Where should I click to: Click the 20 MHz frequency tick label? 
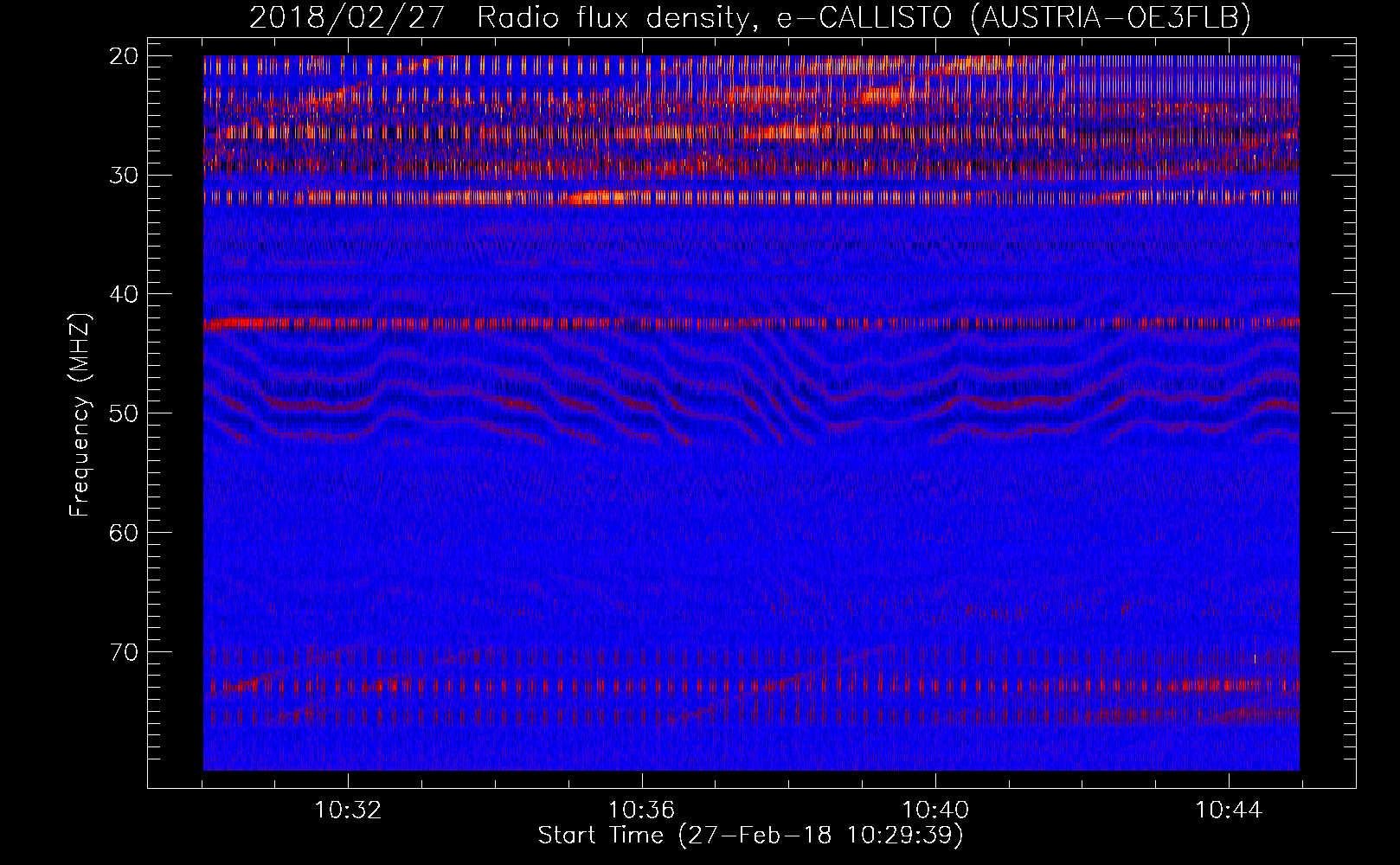click(x=125, y=56)
